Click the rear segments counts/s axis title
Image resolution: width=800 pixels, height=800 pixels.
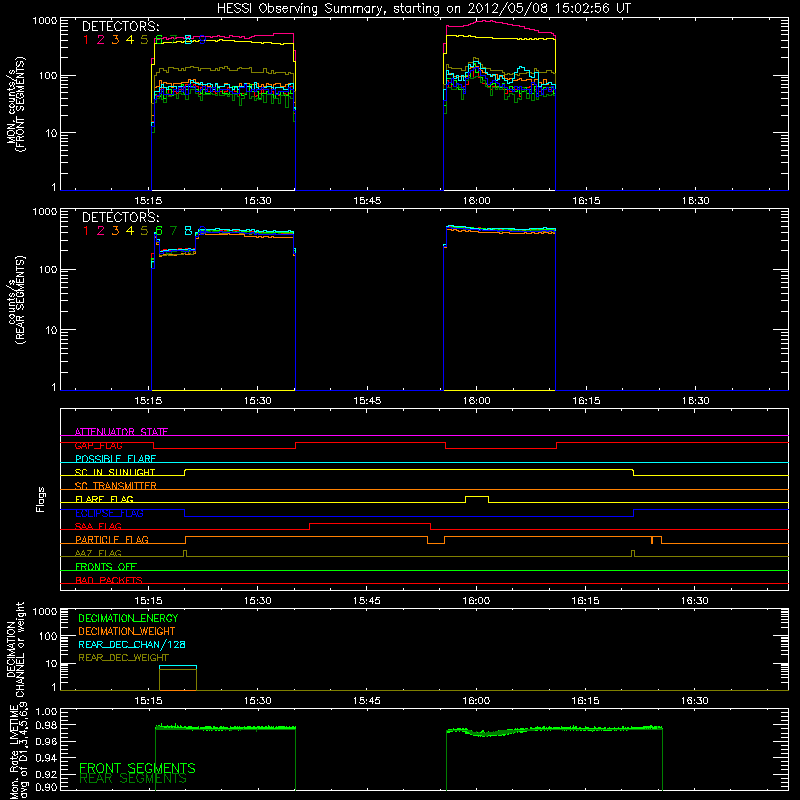click(16, 299)
